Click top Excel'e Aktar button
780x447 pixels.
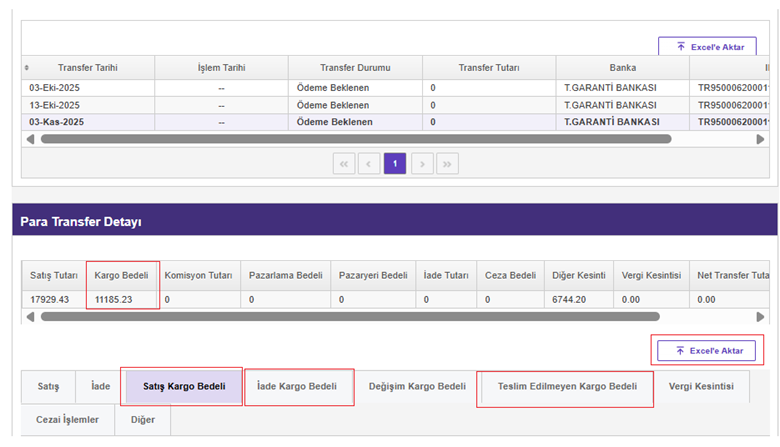707,46
